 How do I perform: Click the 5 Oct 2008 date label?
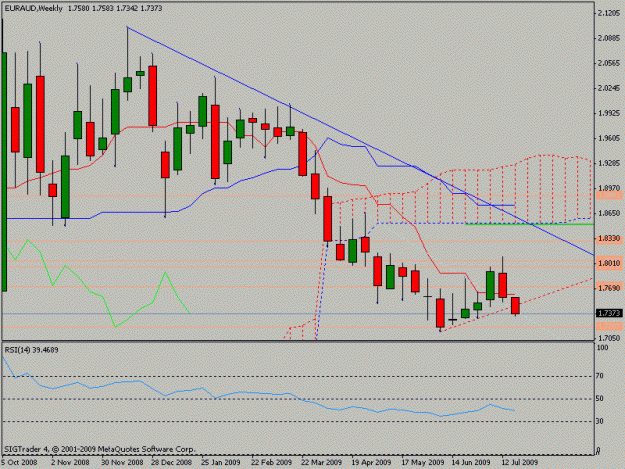pos(19,462)
